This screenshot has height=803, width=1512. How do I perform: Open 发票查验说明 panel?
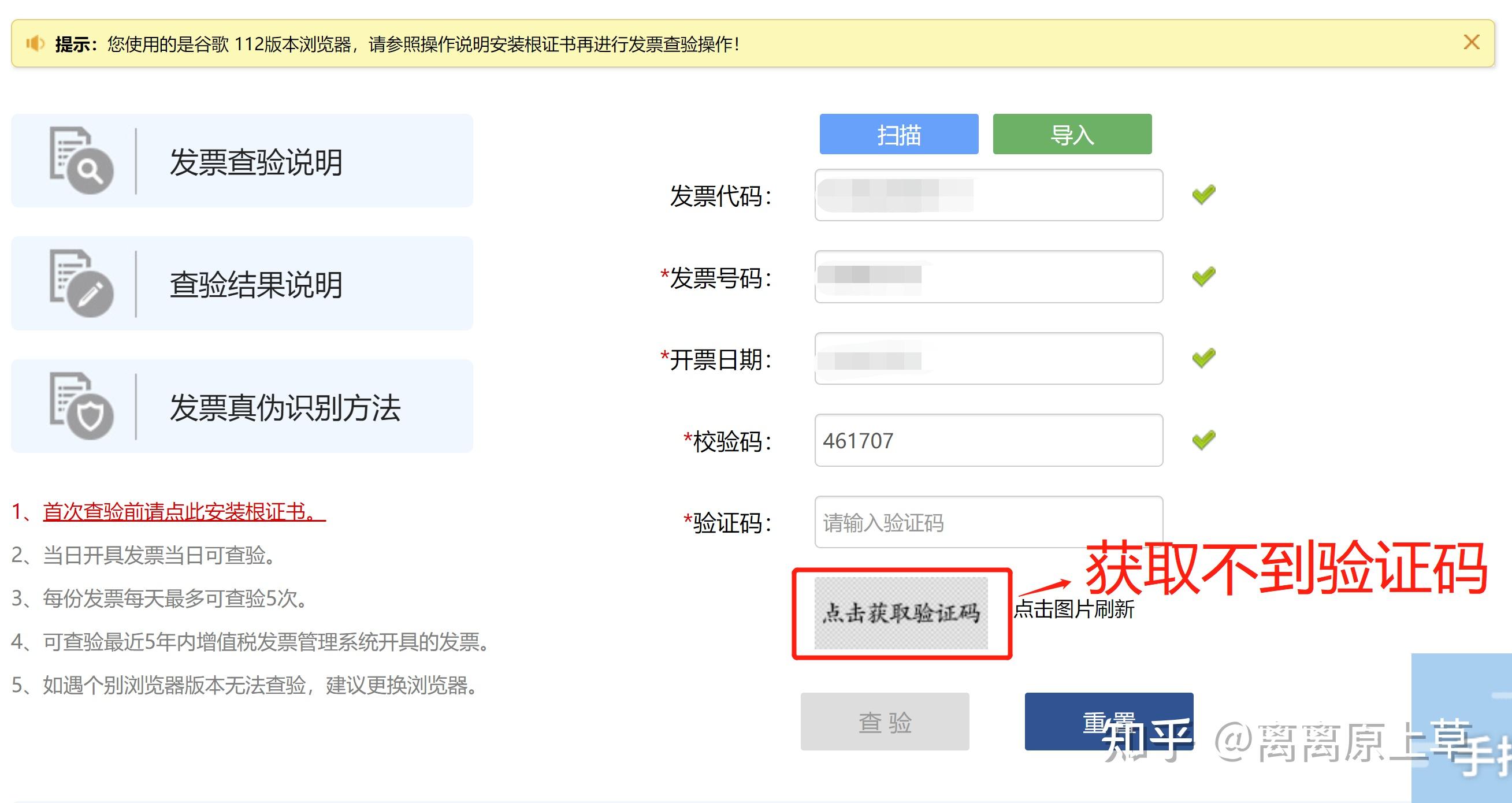click(242, 161)
